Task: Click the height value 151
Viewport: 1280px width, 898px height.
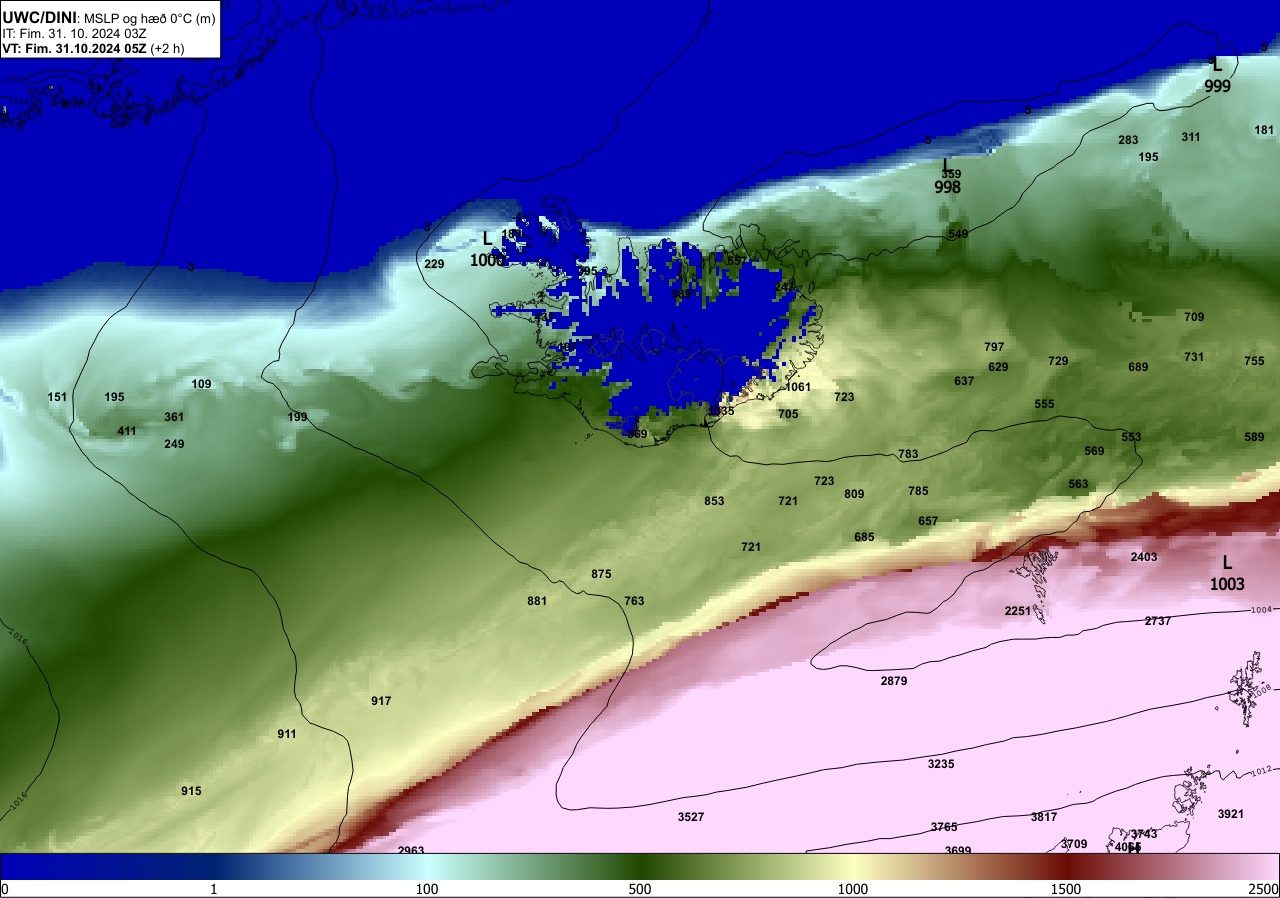Action: tap(57, 397)
